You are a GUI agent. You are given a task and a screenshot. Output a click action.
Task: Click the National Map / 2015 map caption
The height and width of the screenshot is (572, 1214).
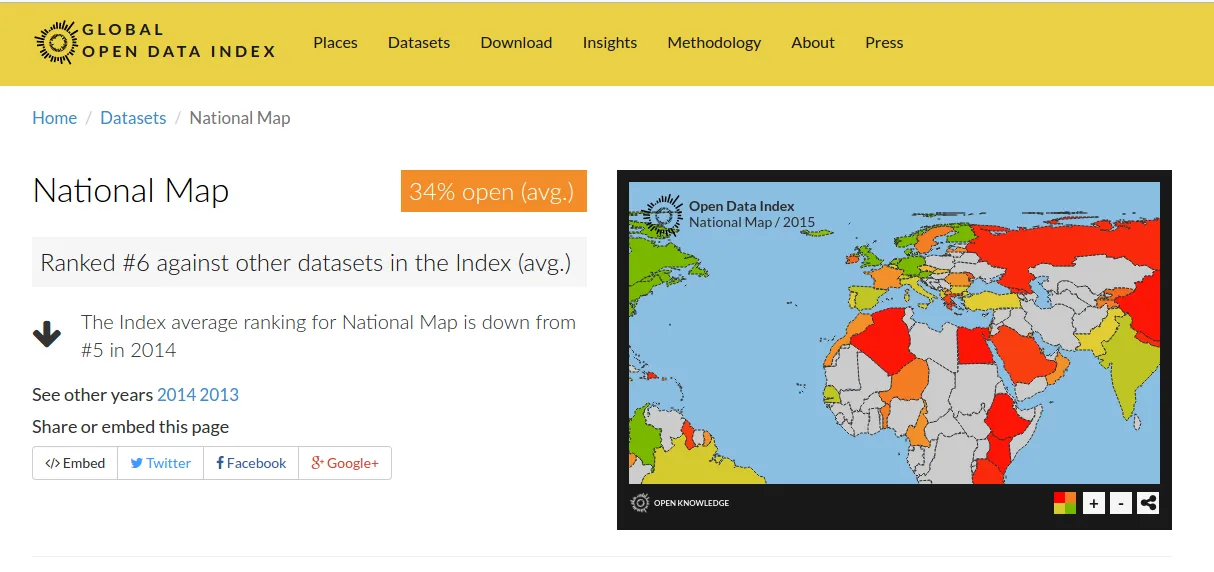[752, 222]
